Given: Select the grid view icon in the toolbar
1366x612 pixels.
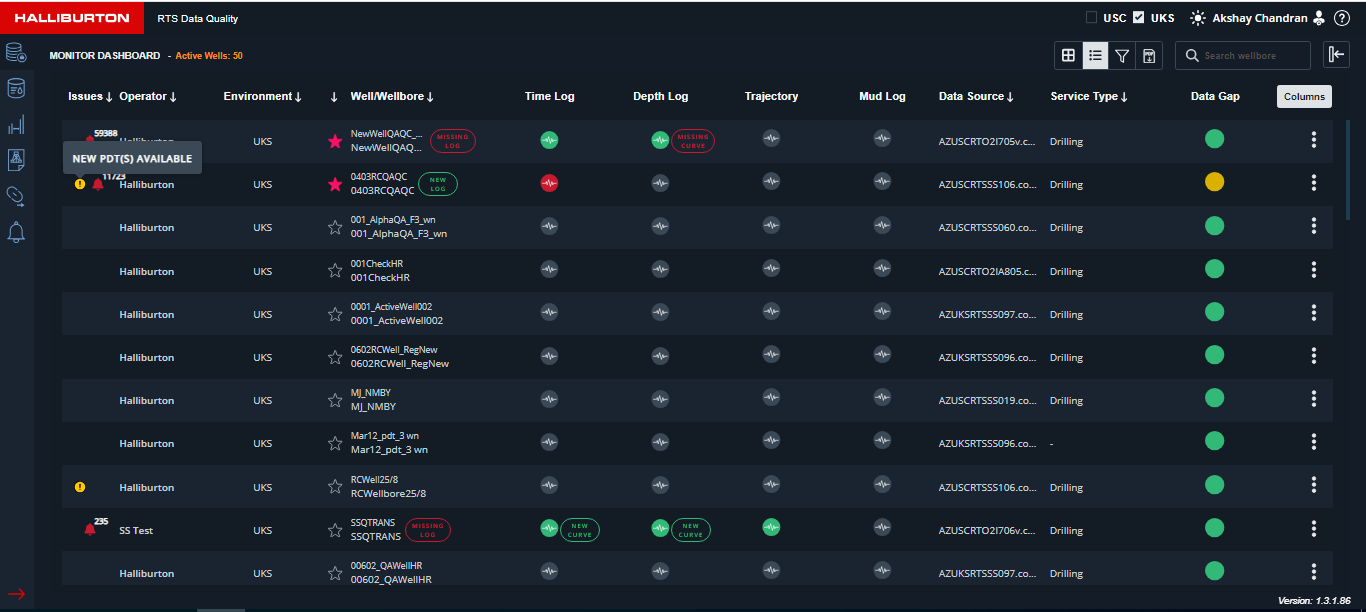Looking at the screenshot, I should 1068,55.
